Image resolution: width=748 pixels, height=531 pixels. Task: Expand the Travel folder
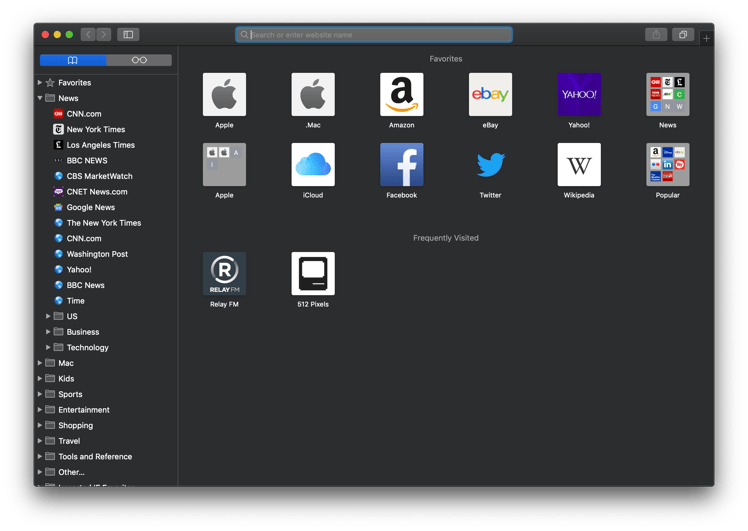pos(40,441)
